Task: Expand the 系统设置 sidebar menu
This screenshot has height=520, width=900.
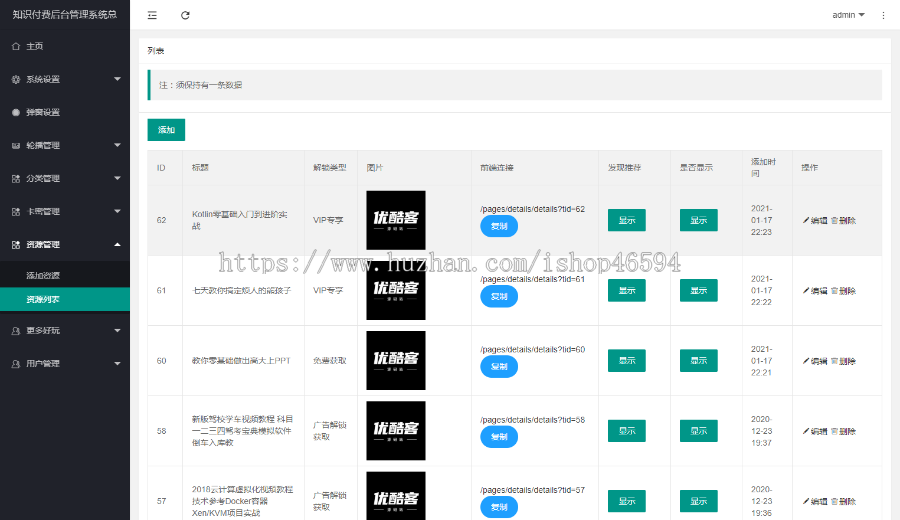Action: (64, 79)
